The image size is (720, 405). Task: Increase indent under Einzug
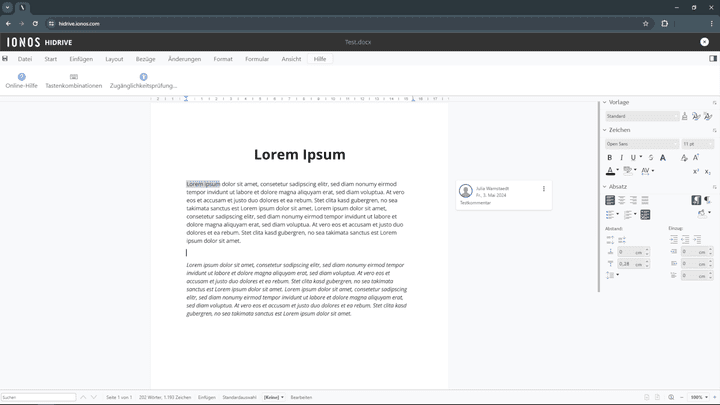674,239
